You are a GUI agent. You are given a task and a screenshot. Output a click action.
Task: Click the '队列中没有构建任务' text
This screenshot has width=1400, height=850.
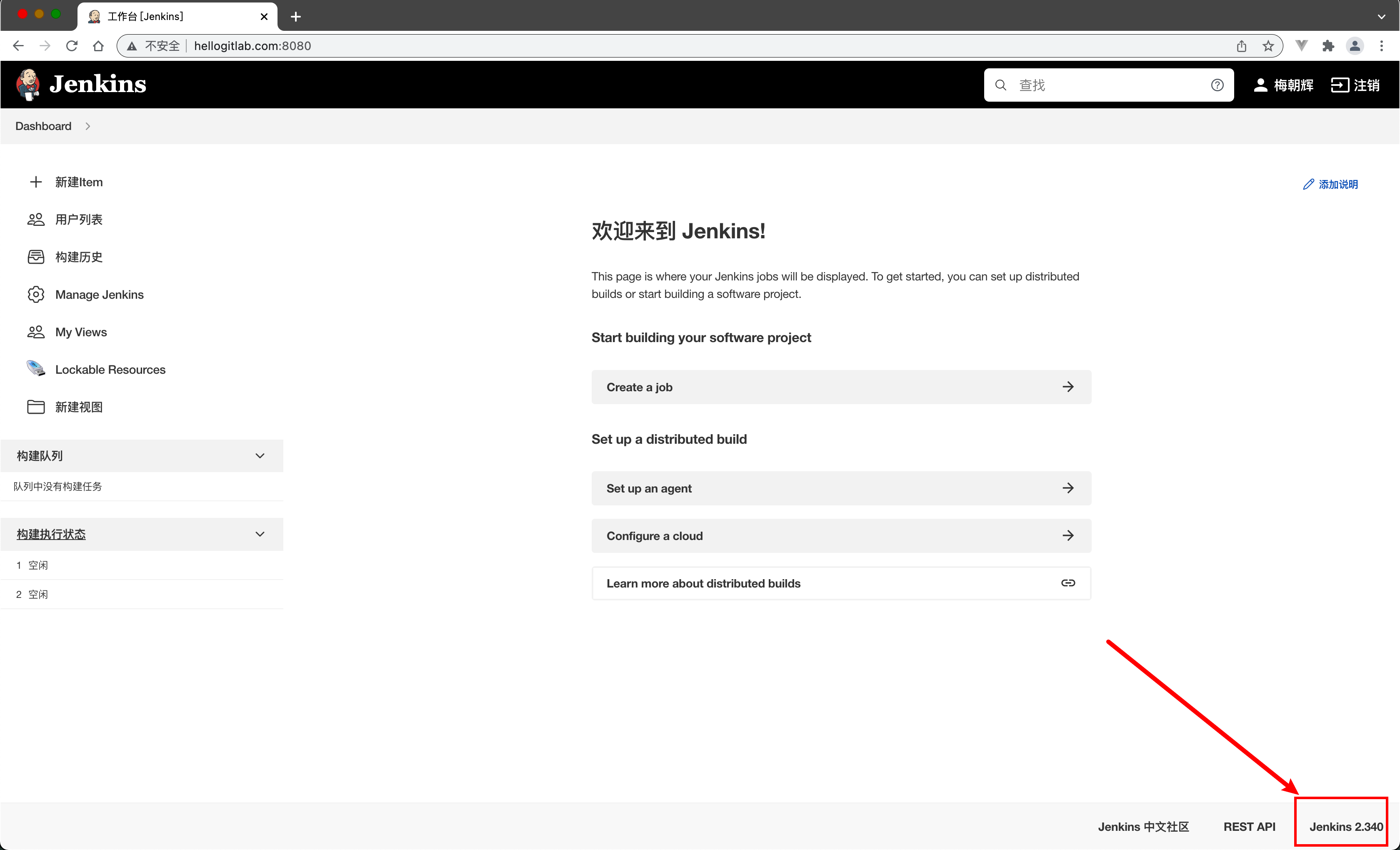coord(57,486)
